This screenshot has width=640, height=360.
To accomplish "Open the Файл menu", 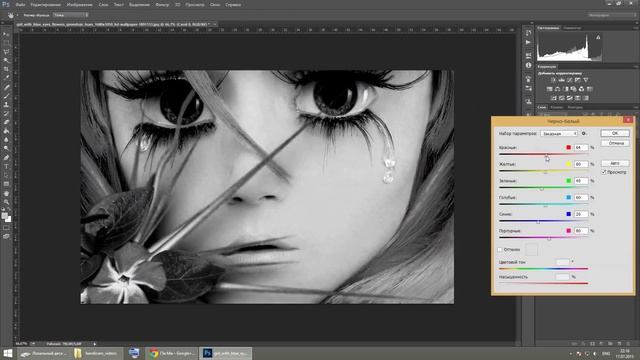I will pyautogui.click(x=20, y=5).
